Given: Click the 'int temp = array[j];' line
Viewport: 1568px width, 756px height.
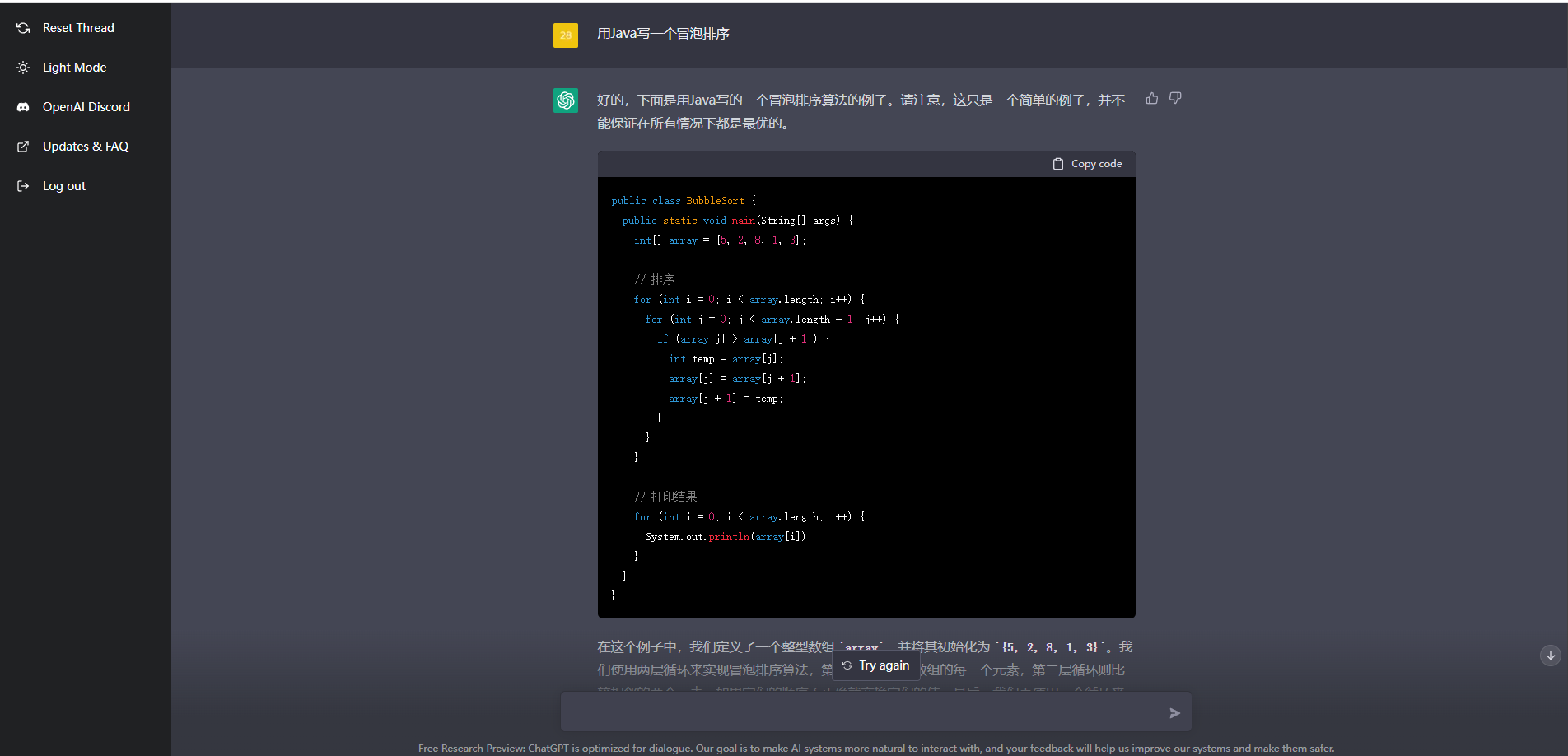Looking at the screenshot, I should click(x=726, y=359).
